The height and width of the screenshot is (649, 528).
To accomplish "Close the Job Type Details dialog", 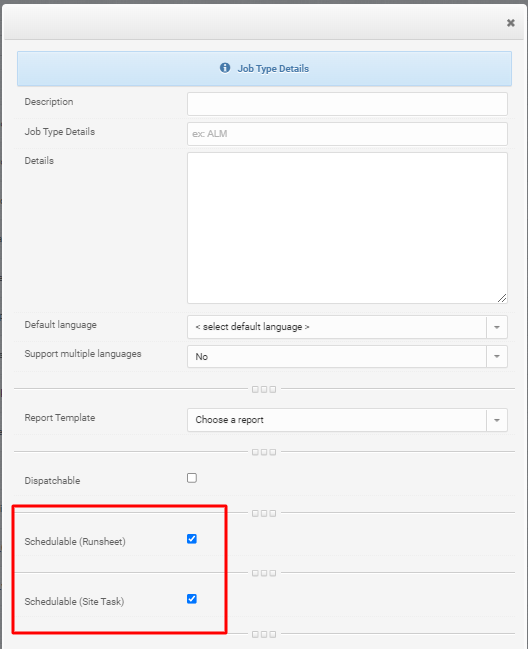I will pos(511,23).
